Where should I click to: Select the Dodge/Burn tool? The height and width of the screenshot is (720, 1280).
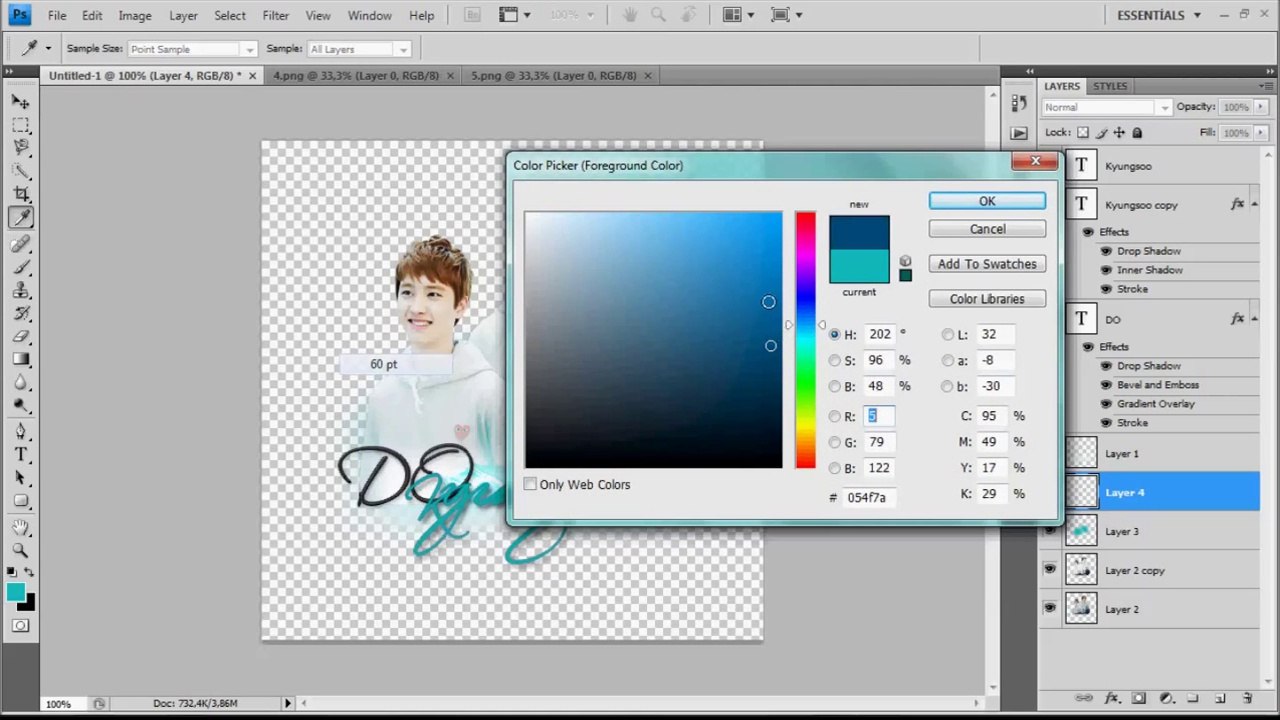pos(21,405)
